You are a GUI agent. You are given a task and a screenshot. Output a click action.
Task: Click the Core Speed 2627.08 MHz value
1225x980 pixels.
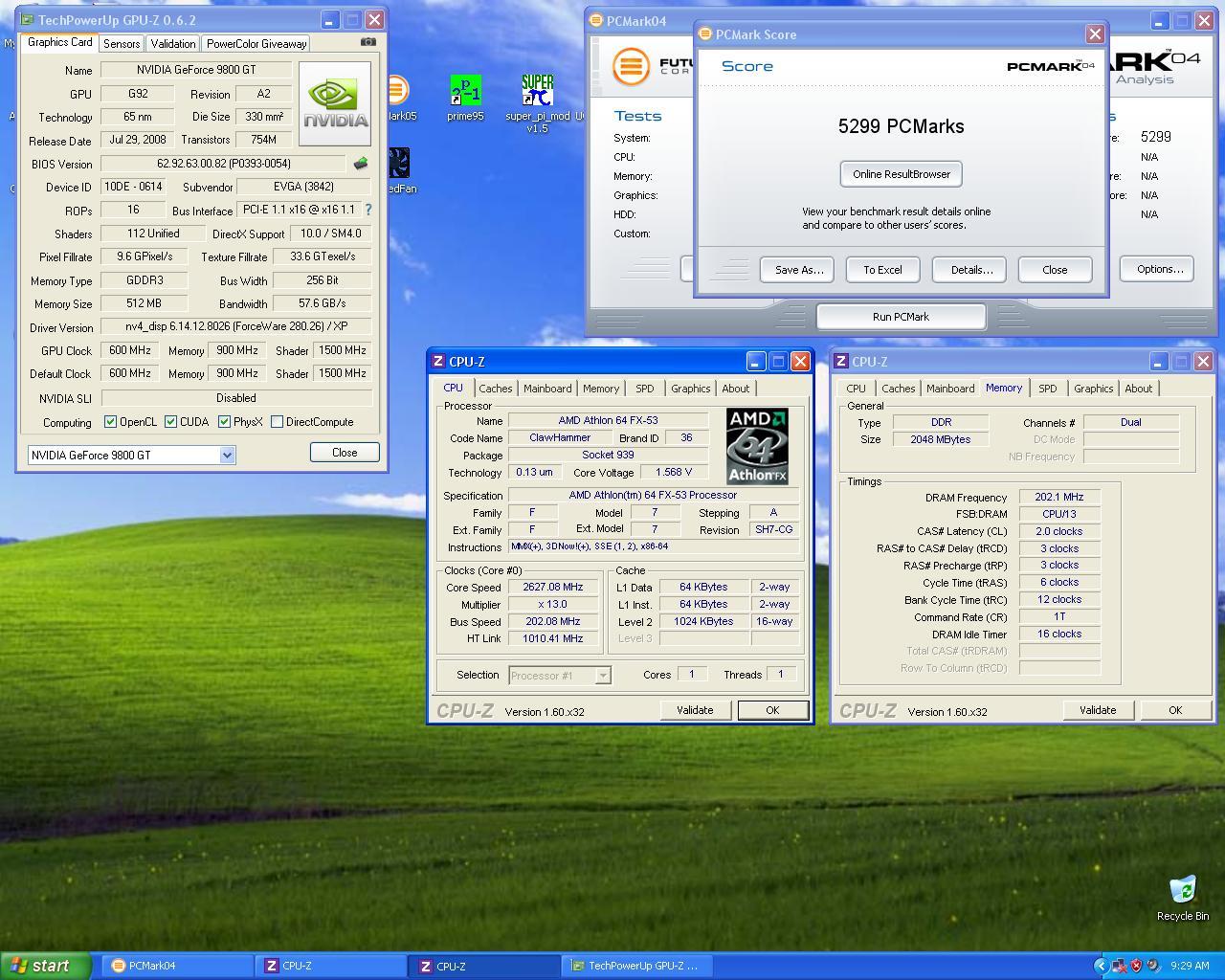point(553,588)
